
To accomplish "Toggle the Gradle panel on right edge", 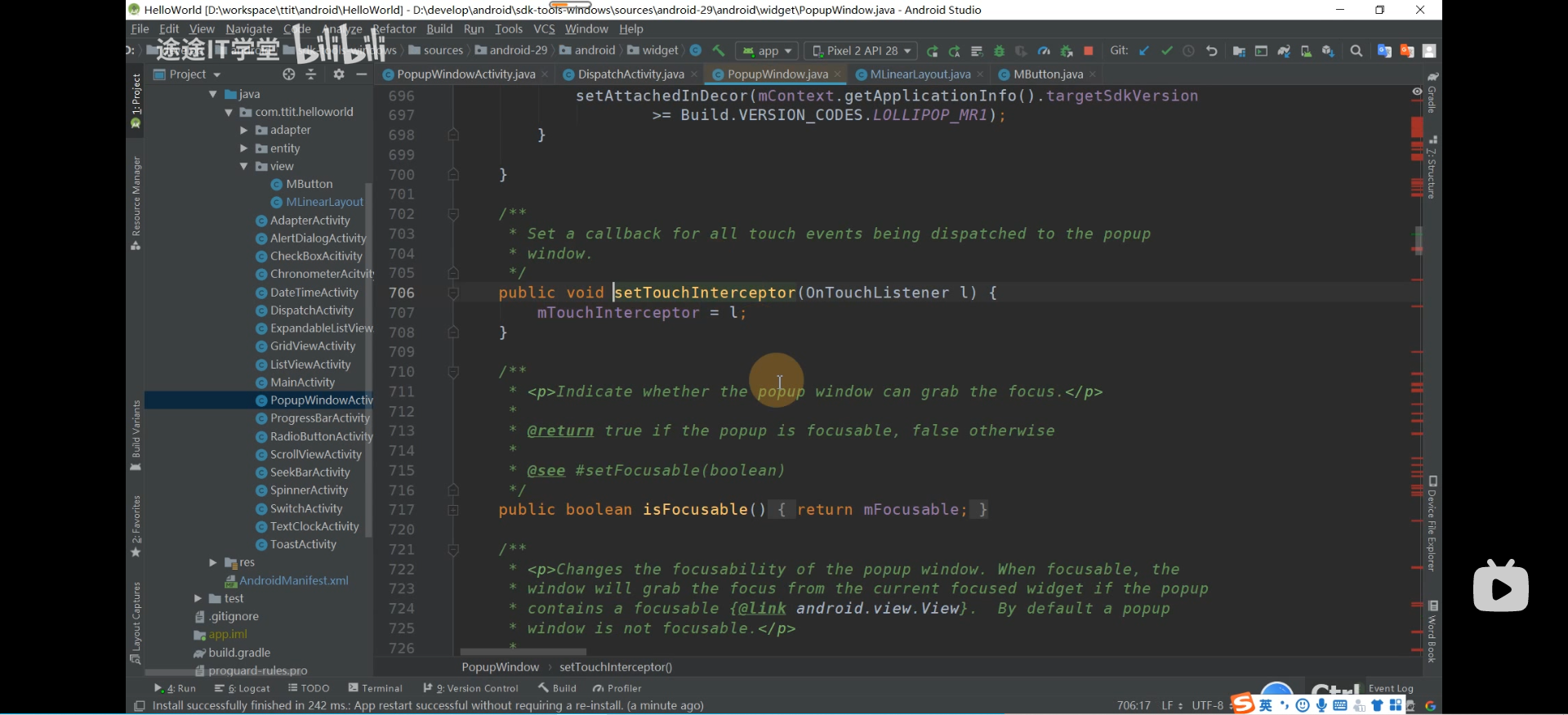I will tap(1432, 93).
